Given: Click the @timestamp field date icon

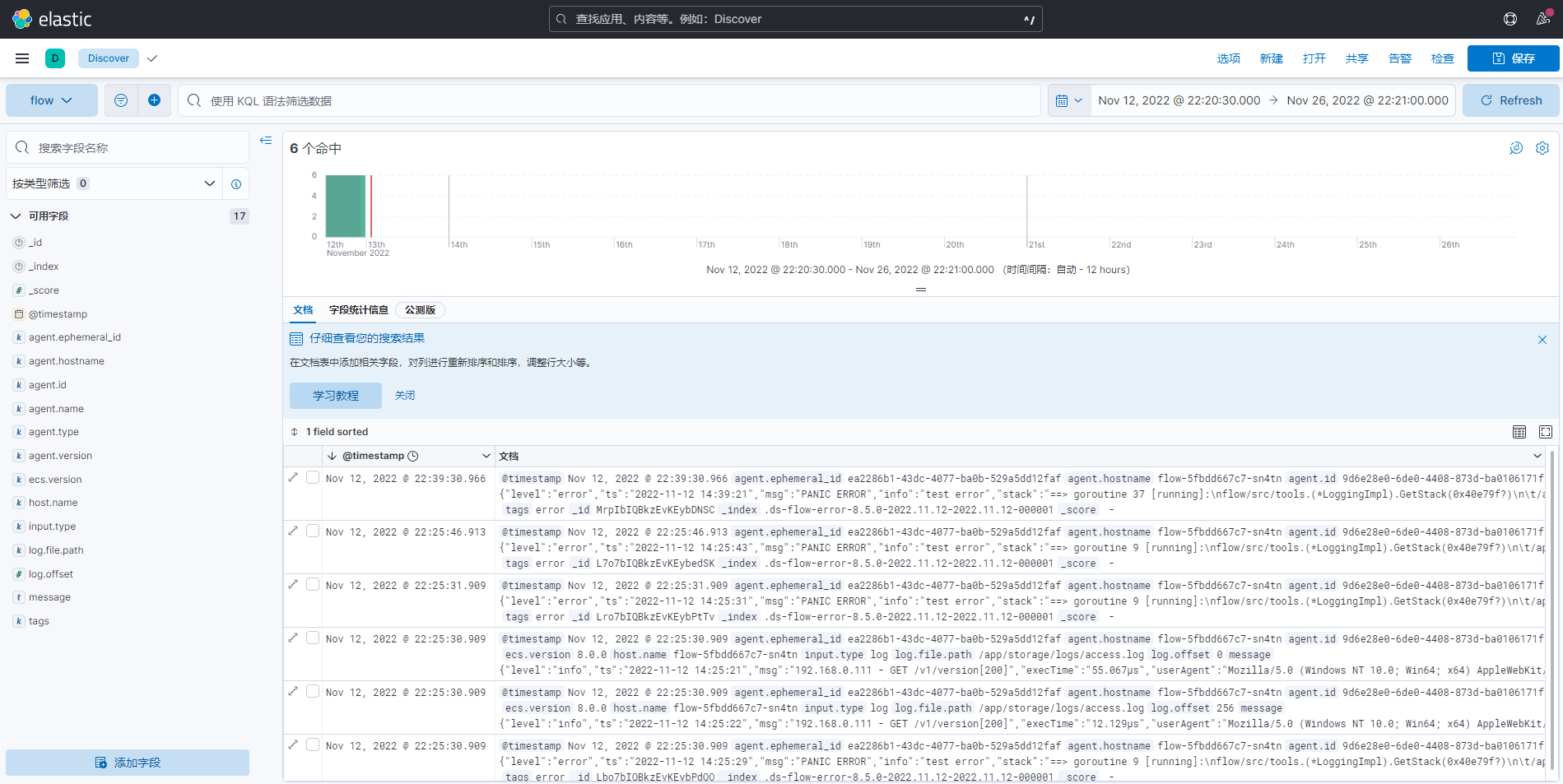Looking at the screenshot, I should [19, 314].
